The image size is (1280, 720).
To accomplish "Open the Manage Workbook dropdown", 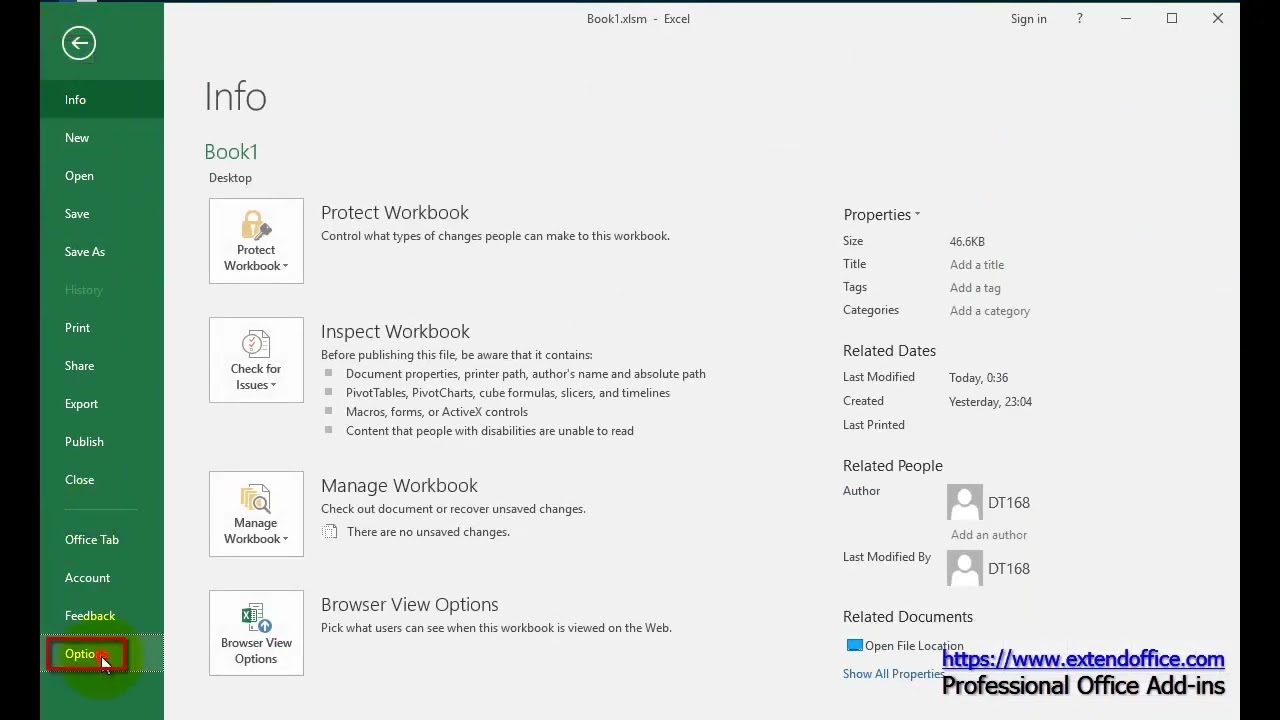I will tap(256, 514).
